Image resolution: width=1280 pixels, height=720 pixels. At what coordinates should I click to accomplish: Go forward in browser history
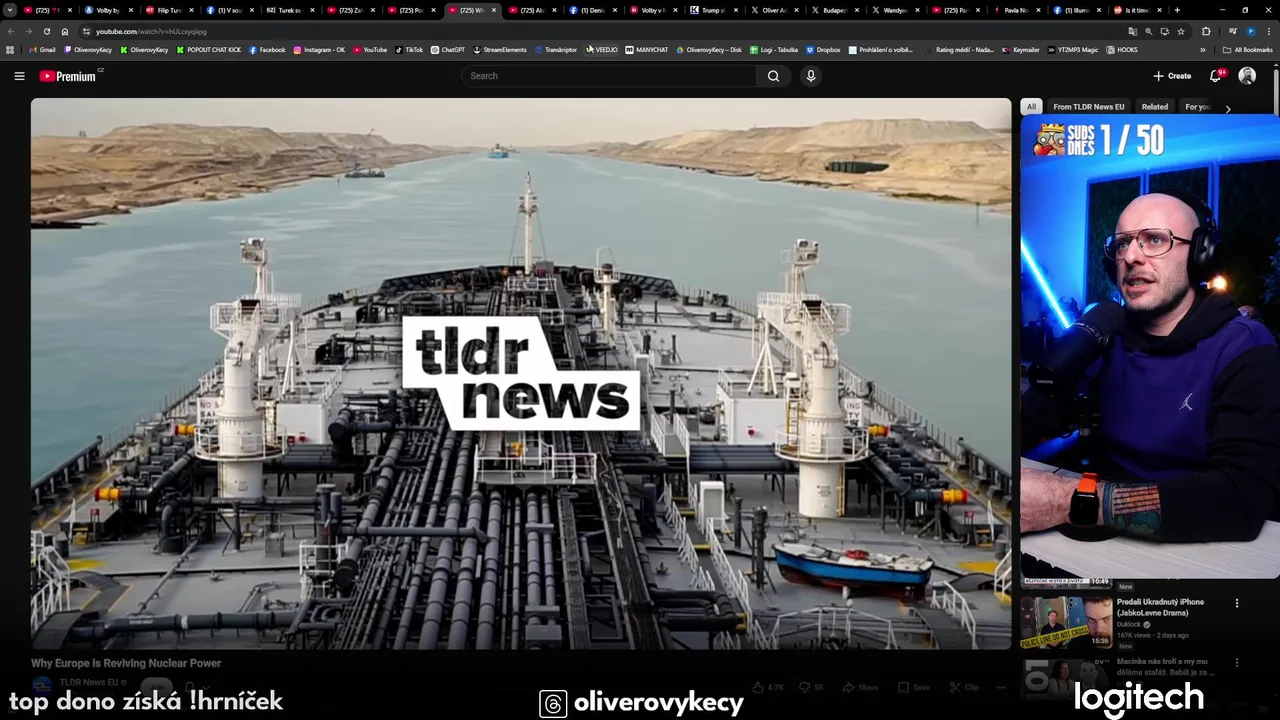click(29, 31)
